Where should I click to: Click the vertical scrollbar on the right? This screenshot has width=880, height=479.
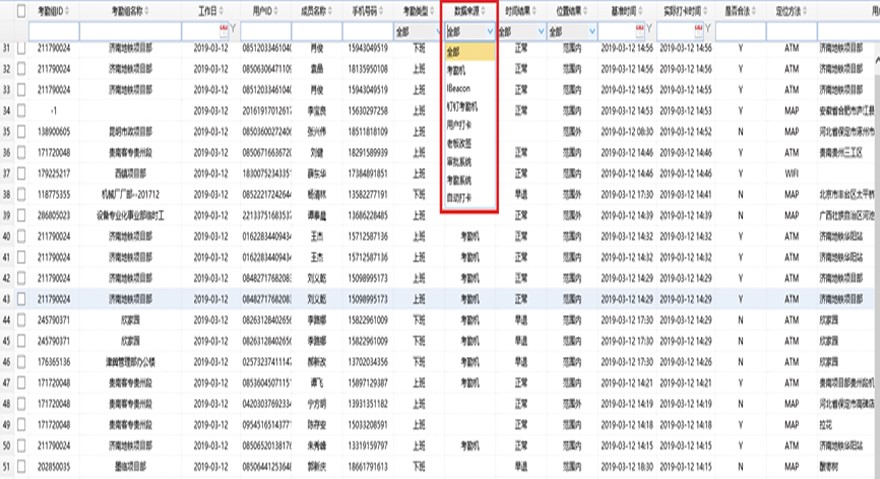pos(875,250)
